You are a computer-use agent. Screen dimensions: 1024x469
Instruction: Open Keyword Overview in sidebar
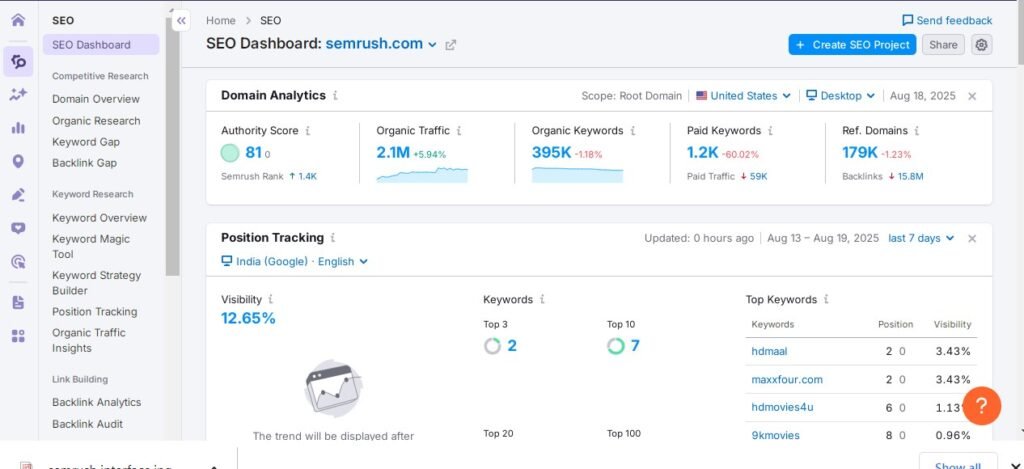(x=99, y=218)
